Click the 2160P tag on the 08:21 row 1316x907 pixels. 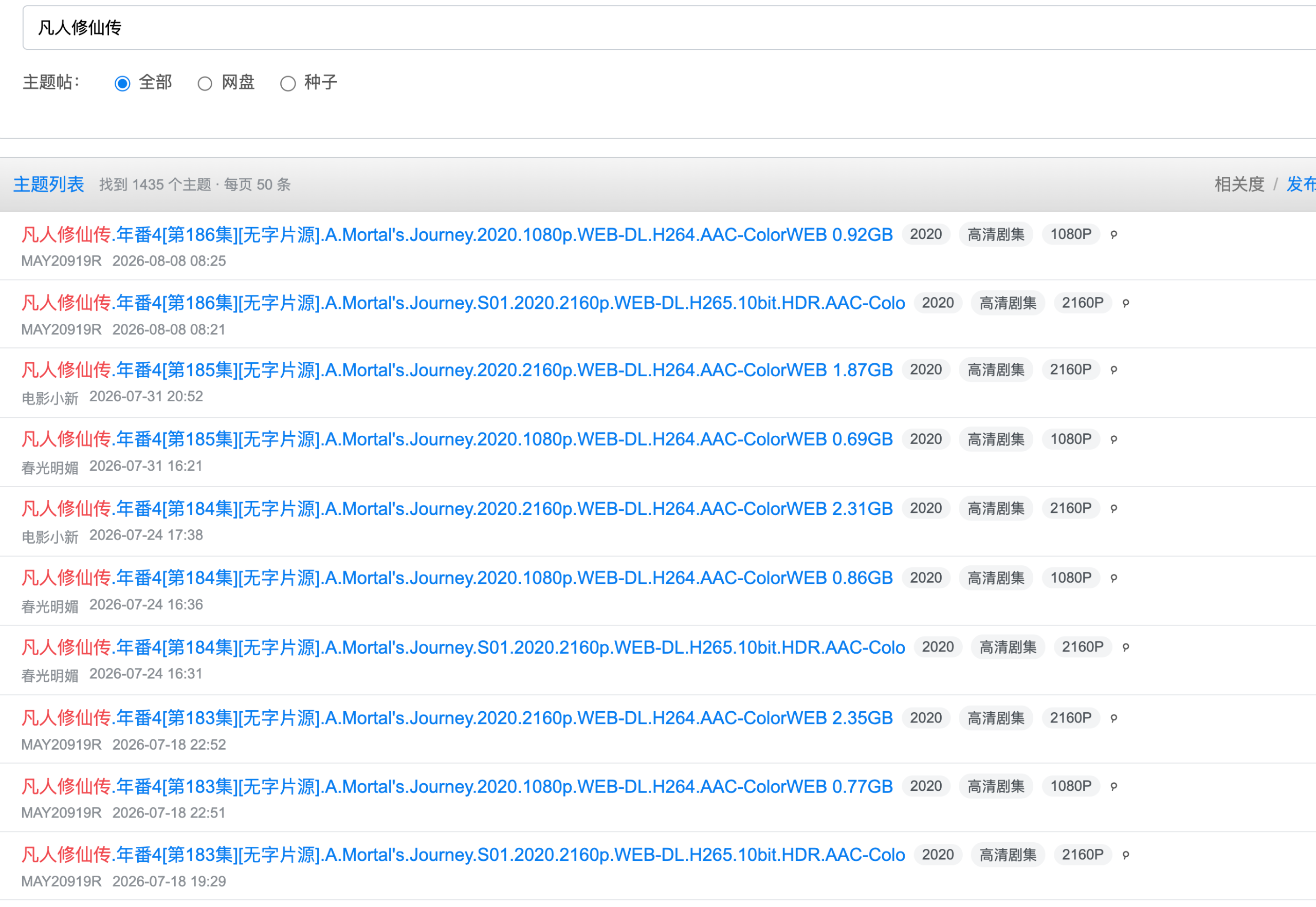(x=1083, y=303)
